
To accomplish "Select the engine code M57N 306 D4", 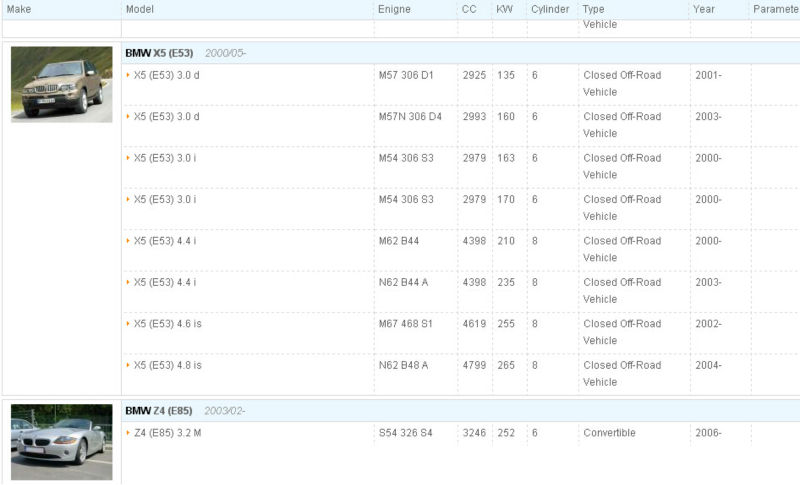I will pyautogui.click(x=410, y=117).
